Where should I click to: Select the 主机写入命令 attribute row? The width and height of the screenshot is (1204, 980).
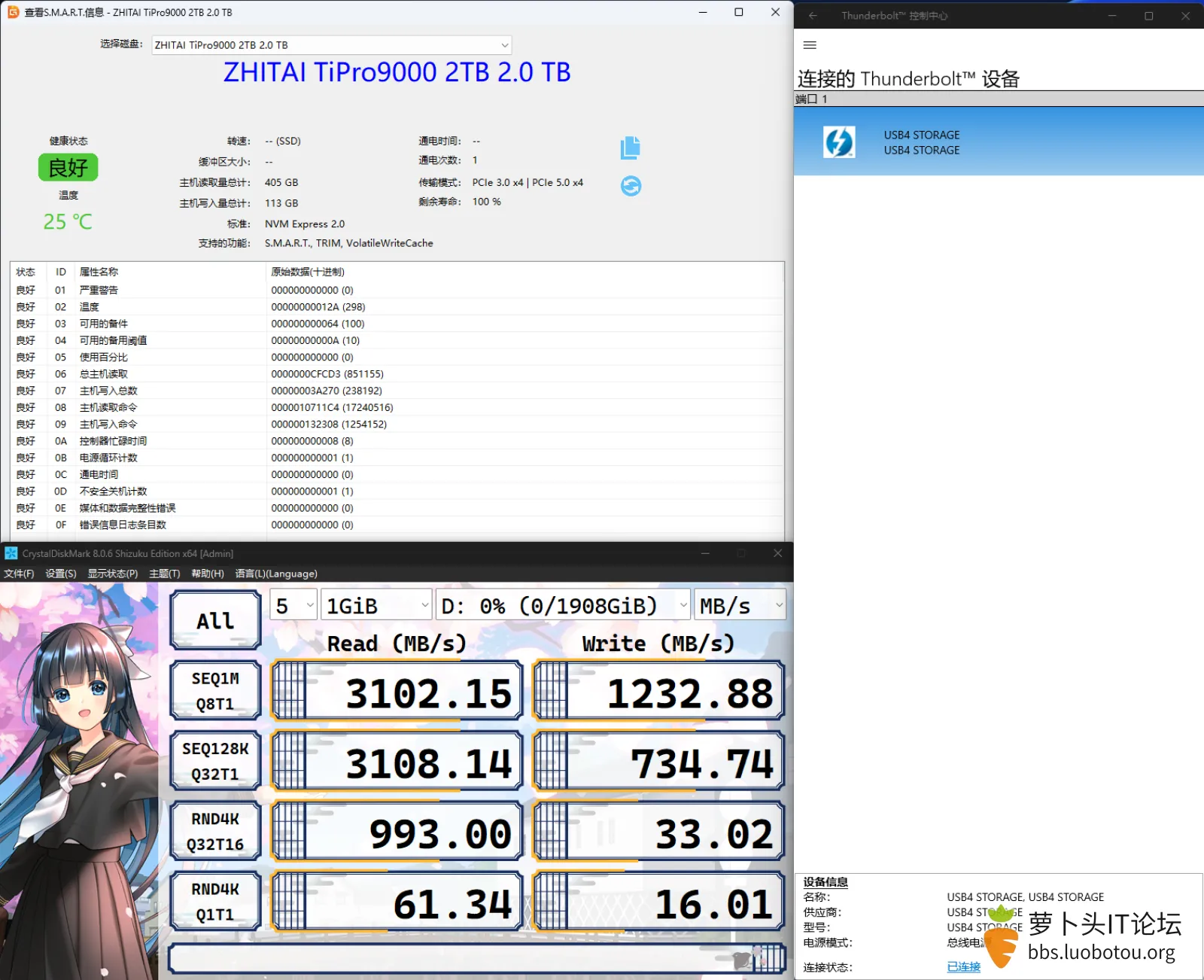[x=397, y=424]
